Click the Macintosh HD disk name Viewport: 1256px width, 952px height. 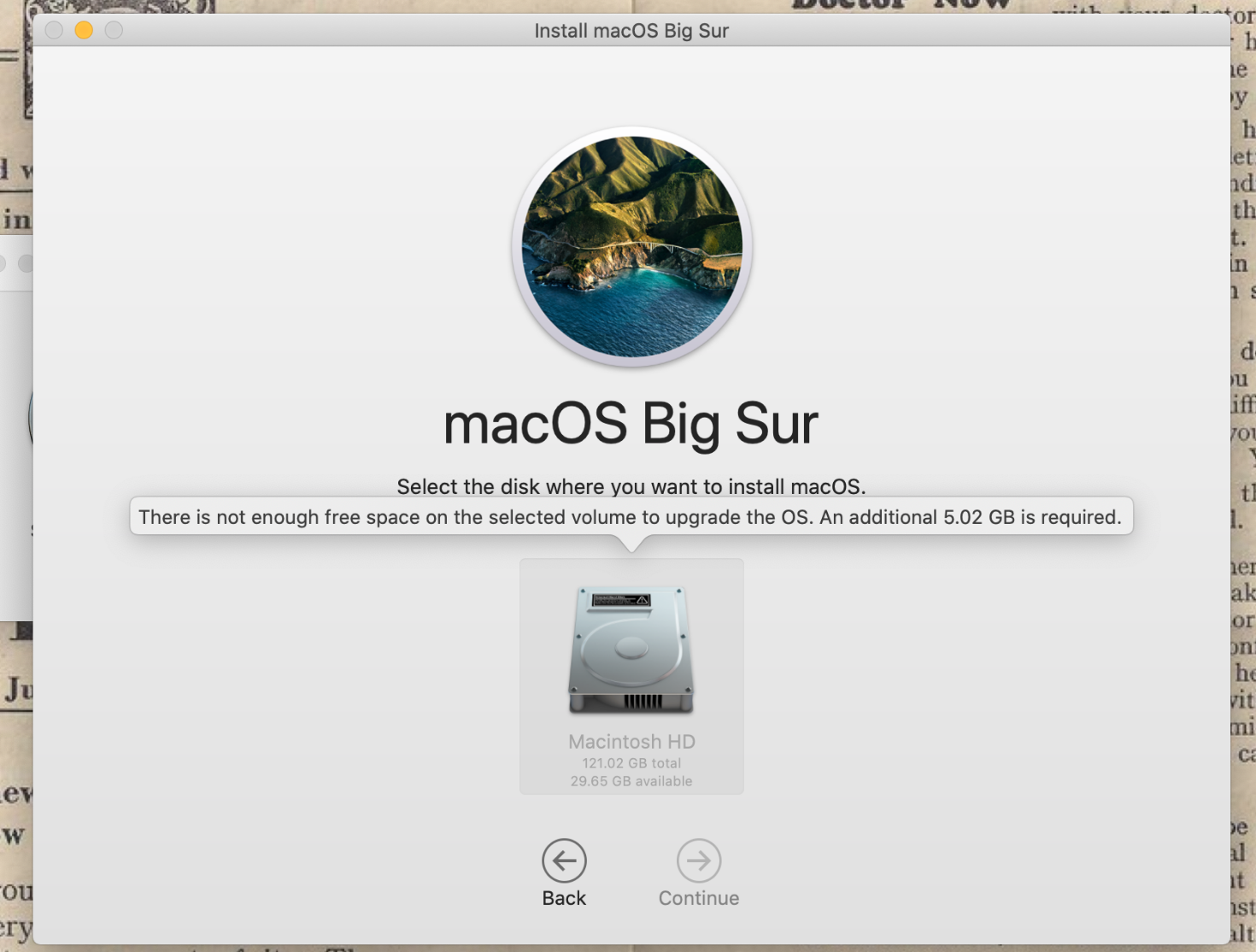pyautogui.click(x=631, y=742)
